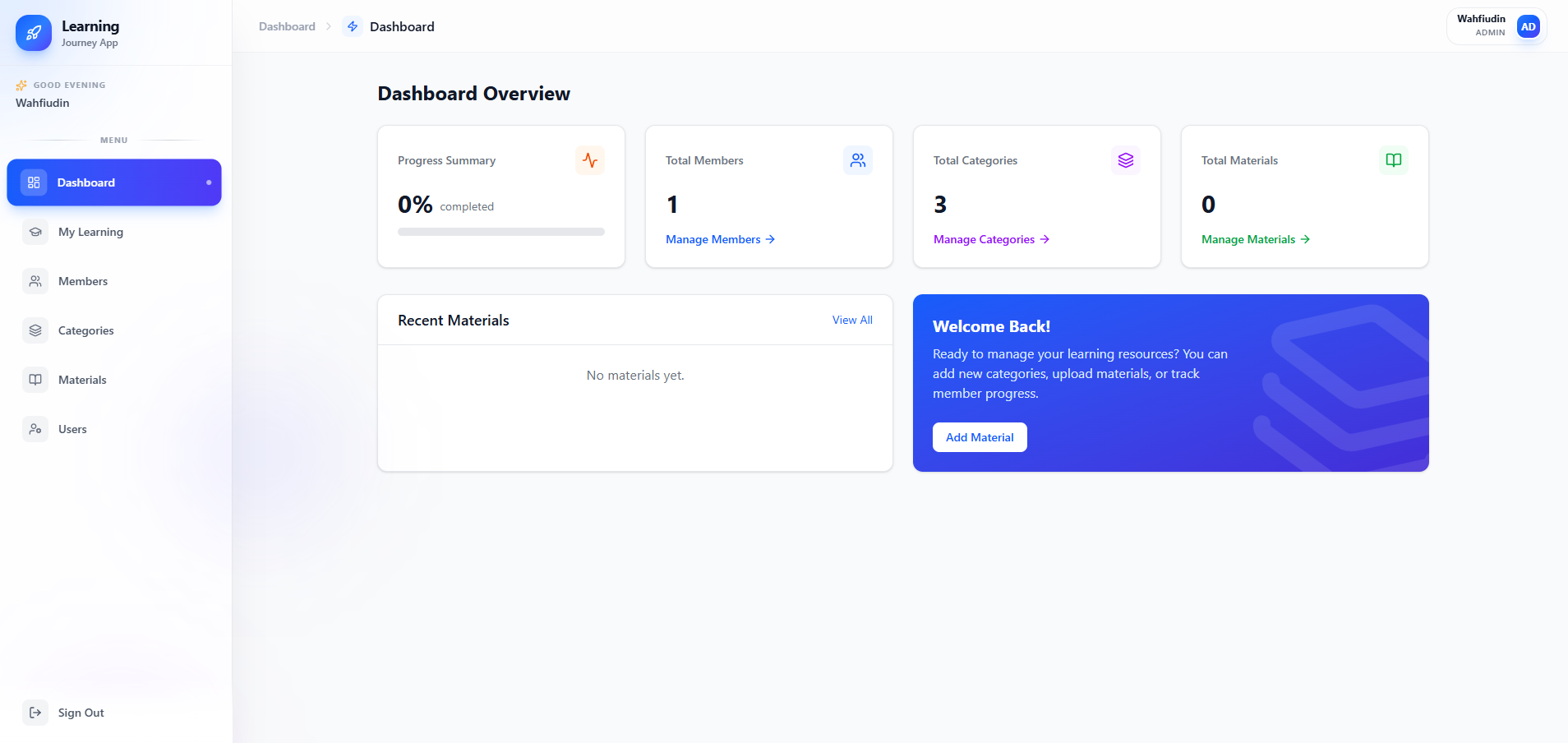Screen dimensions: 1568x743
Task: Click the Total Categories label
Action: click(x=975, y=160)
